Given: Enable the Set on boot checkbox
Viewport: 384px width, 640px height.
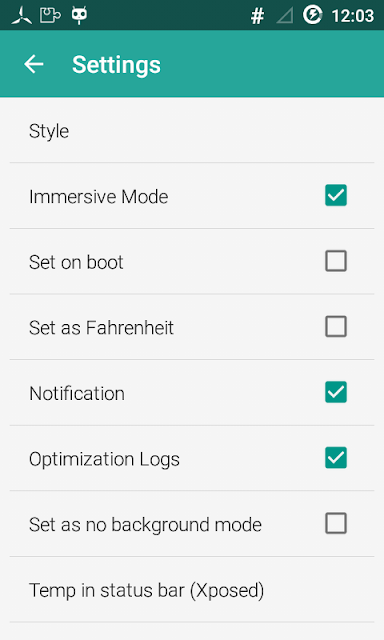Looking at the screenshot, I should 336,261.
